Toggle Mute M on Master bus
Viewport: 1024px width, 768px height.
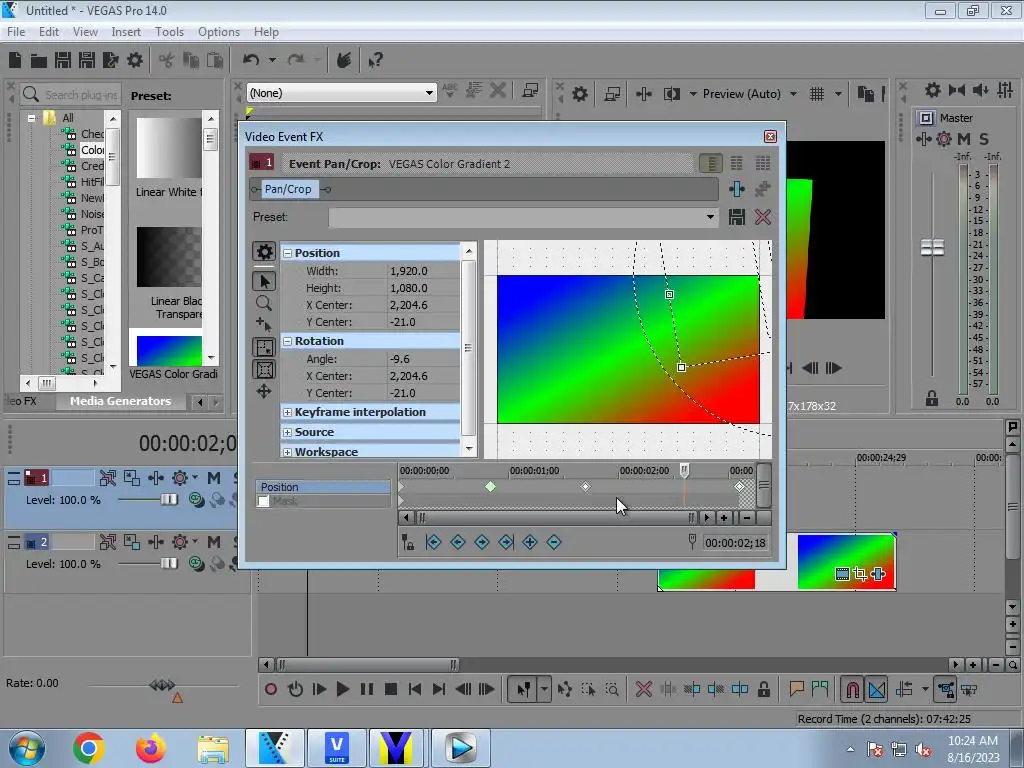(x=964, y=139)
